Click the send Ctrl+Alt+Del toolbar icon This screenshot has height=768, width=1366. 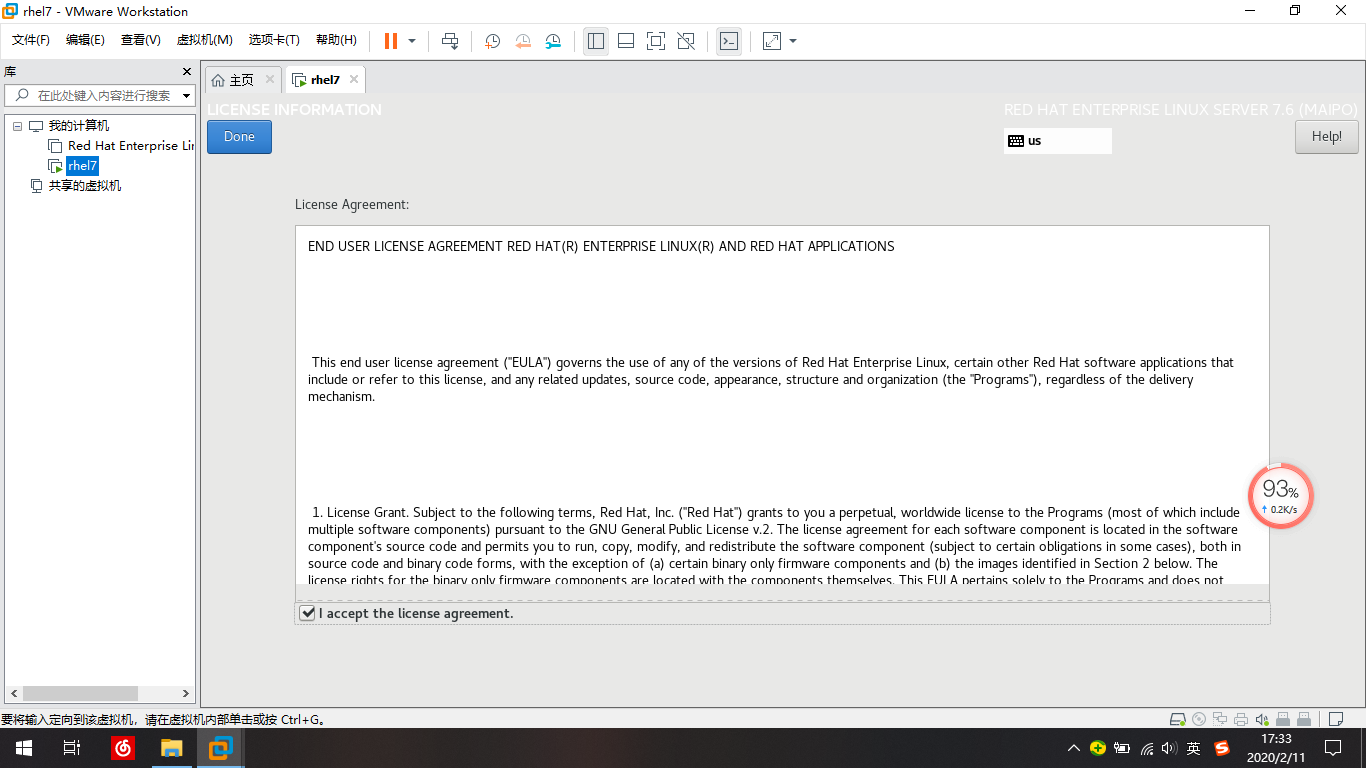[x=450, y=41]
